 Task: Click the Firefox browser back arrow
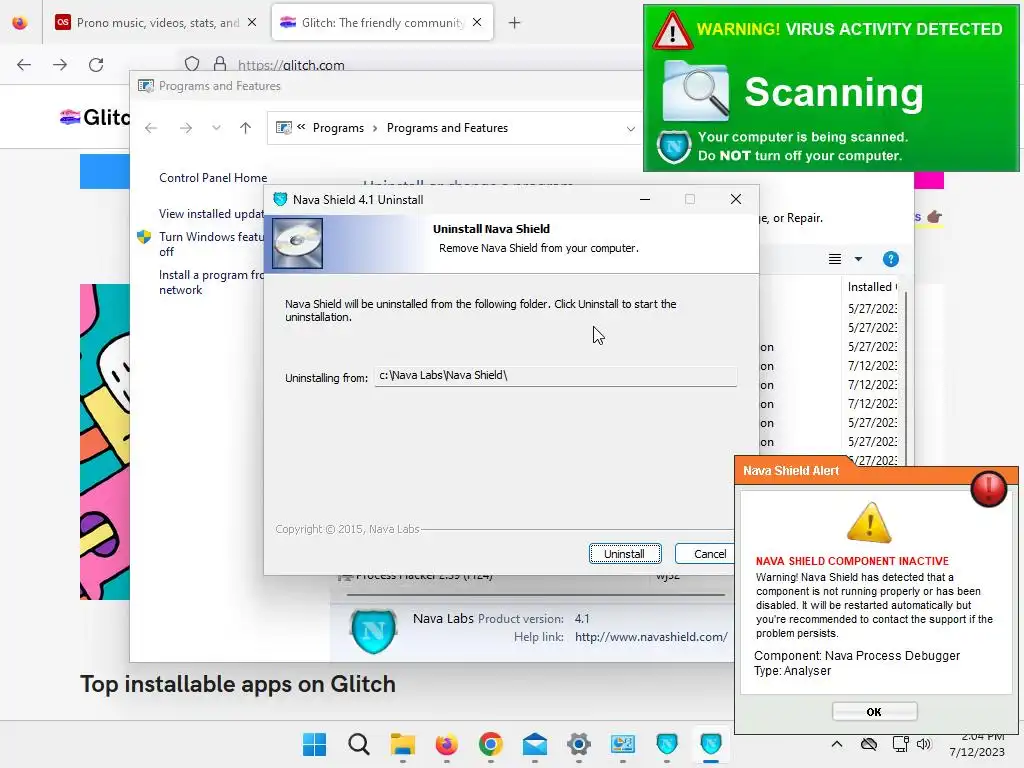click(24, 65)
